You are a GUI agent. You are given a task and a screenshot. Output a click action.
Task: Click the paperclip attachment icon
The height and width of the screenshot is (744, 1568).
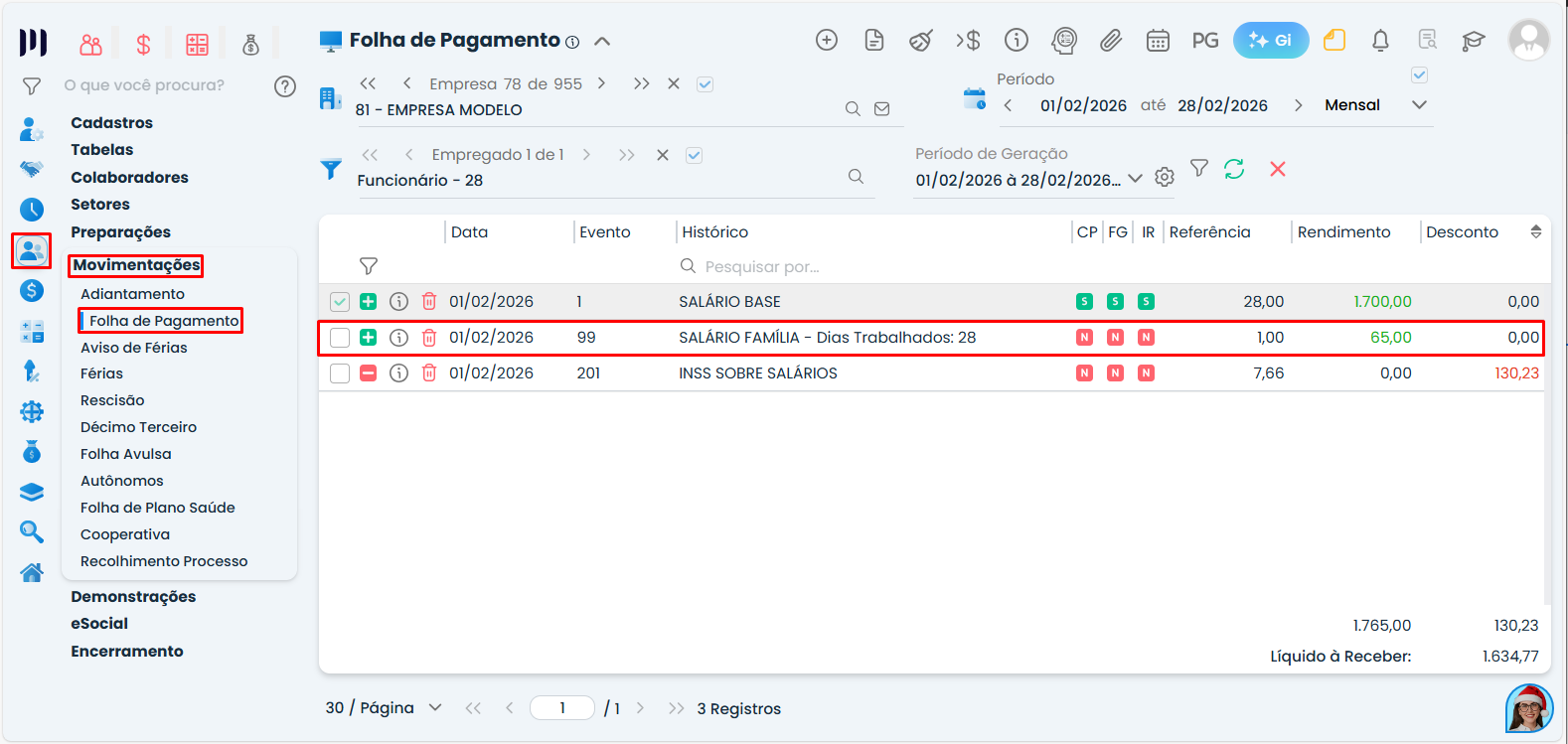pos(1111,41)
